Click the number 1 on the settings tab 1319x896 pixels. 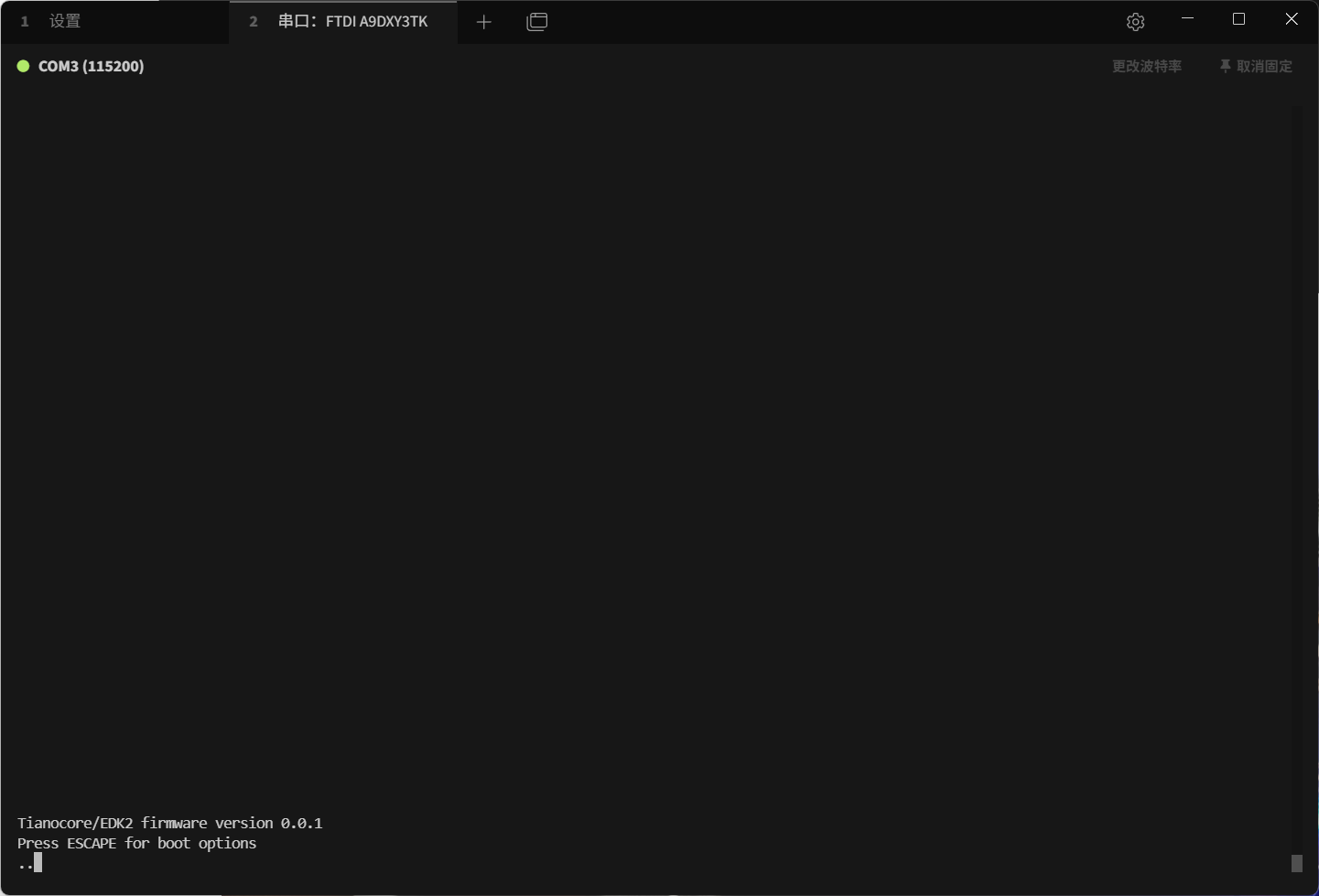pyautogui.click(x=25, y=21)
